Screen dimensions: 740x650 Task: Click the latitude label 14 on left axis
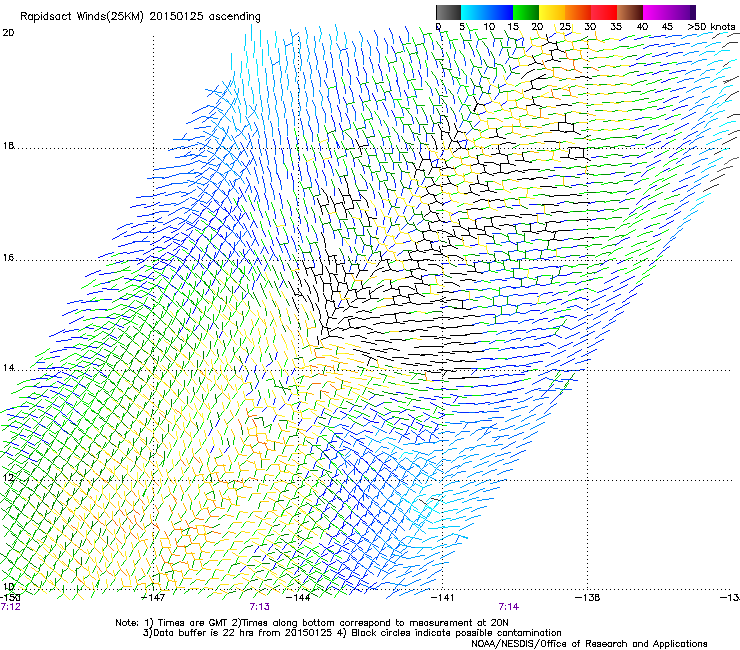[x=8, y=368]
